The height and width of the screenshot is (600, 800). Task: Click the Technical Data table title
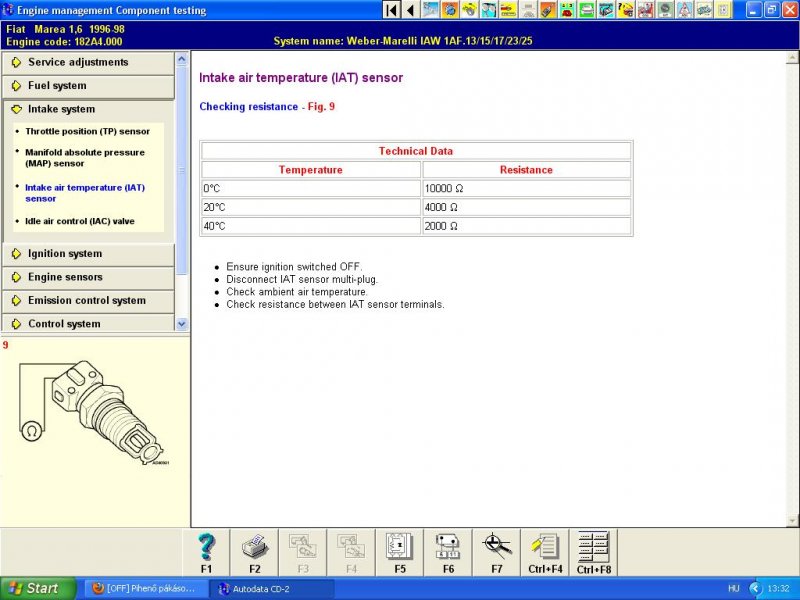pyautogui.click(x=416, y=151)
